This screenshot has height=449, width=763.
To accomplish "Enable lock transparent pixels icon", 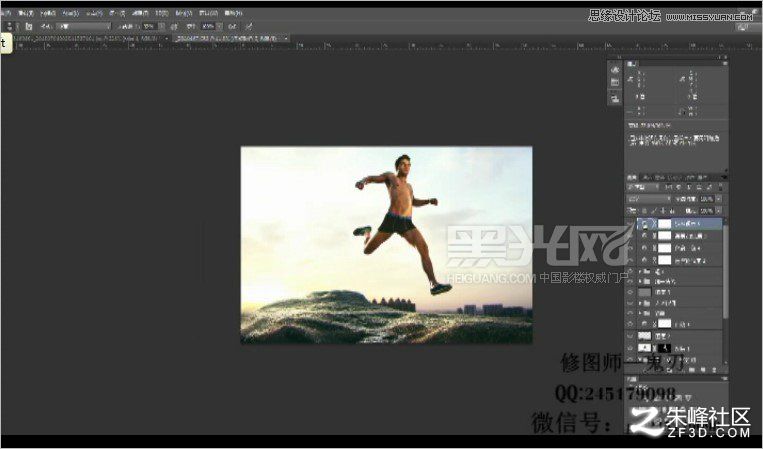I will click(x=644, y=211).
